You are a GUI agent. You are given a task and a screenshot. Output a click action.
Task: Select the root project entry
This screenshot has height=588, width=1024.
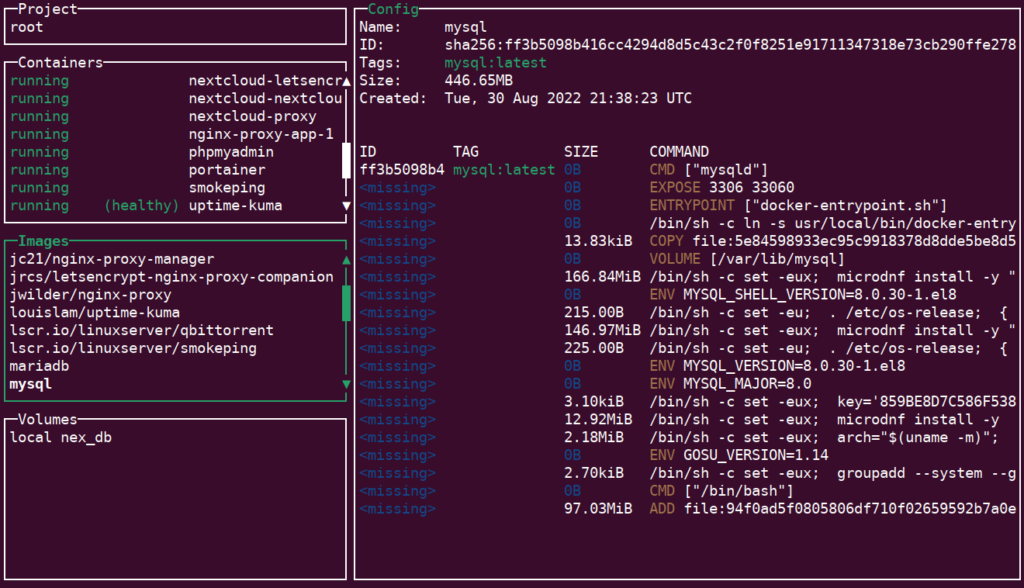[27, 27]
